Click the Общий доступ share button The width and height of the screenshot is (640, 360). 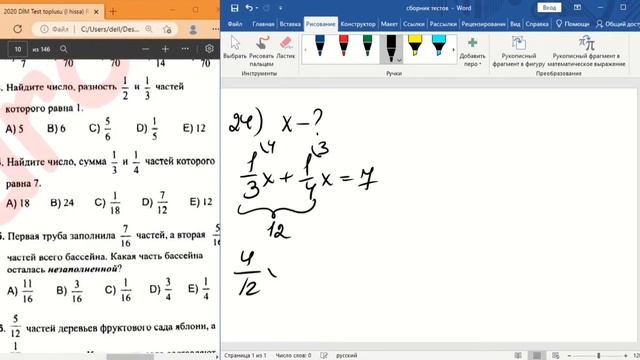618,24
